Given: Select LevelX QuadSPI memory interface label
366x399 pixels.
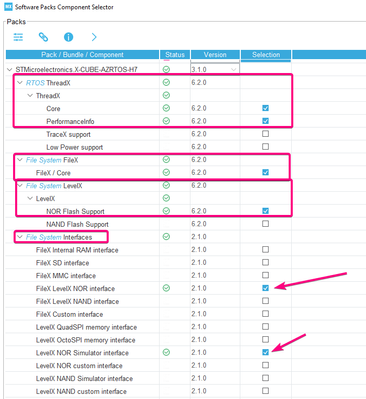Looking at the screenshot, I should [x=86, y=327].
